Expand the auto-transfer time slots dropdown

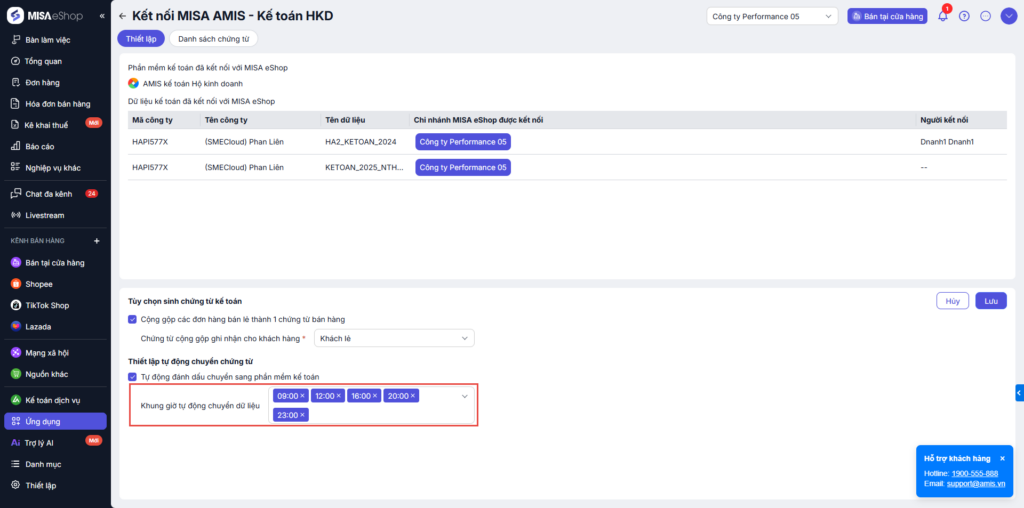(464, 397)
